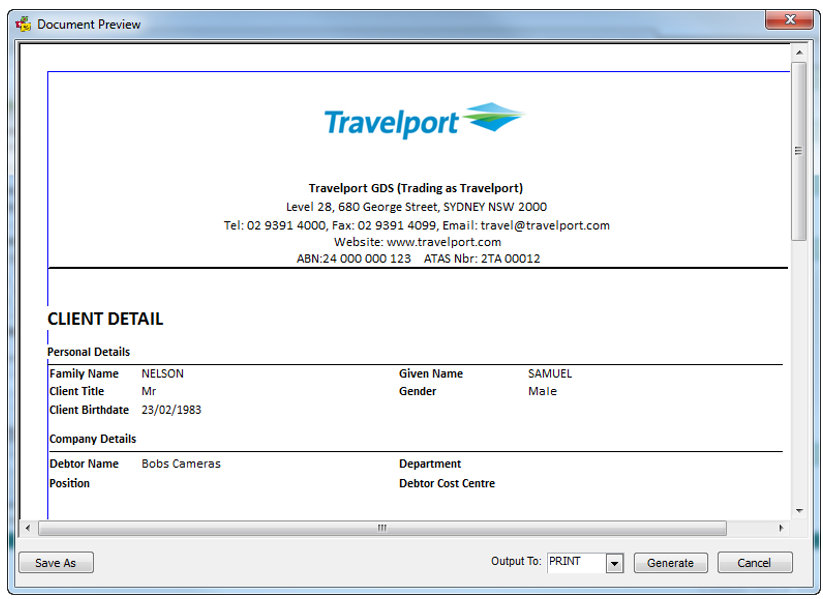The width and height of the screenshot is (823, 599).
Task: Click the Generate button
Action: tap(670, 562)
